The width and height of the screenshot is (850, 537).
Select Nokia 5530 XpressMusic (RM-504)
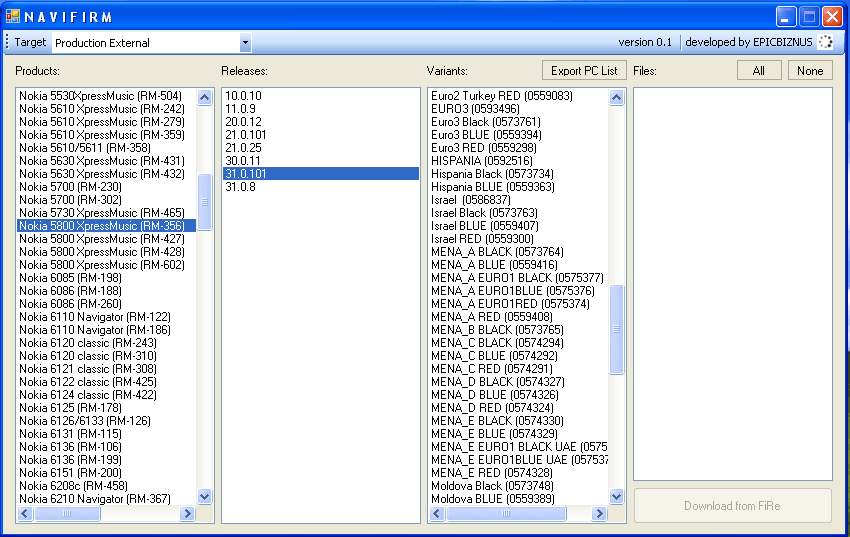pos(107,96)
